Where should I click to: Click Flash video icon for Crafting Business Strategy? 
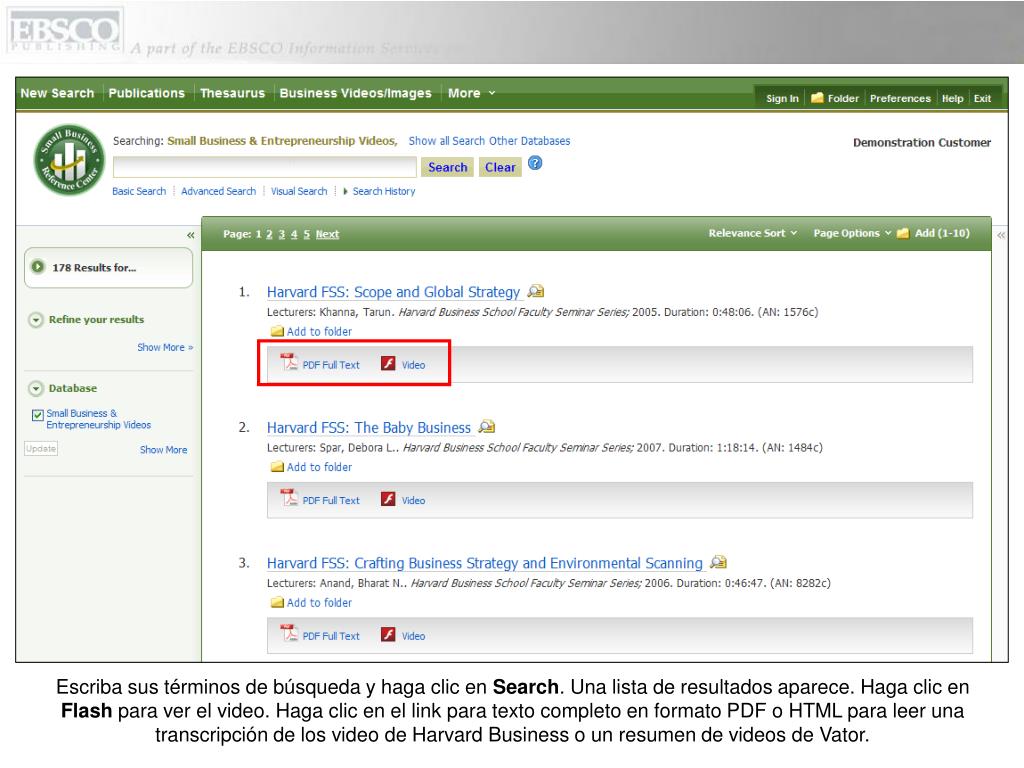[389, 634]
